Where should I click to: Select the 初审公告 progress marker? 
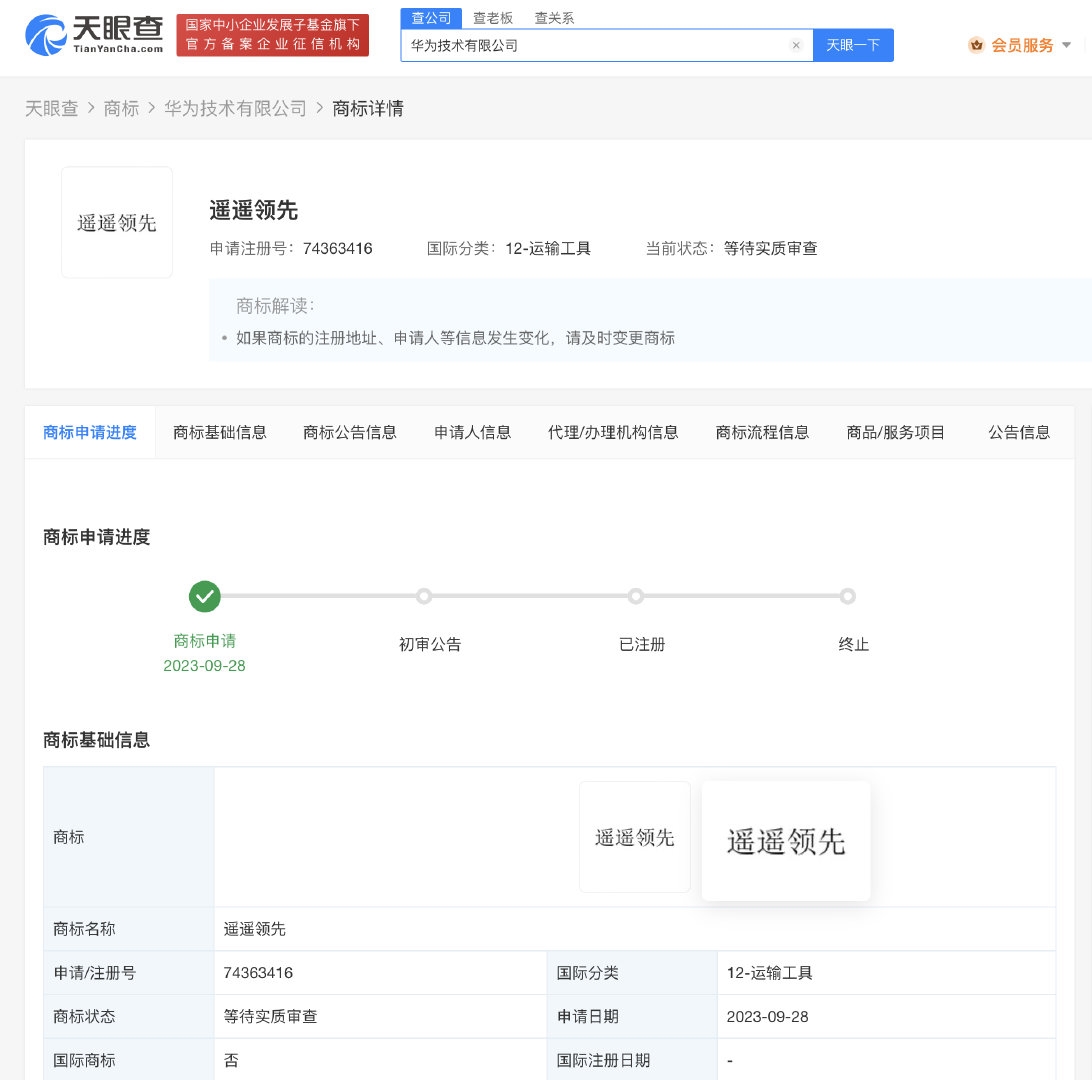coord(424,596)
